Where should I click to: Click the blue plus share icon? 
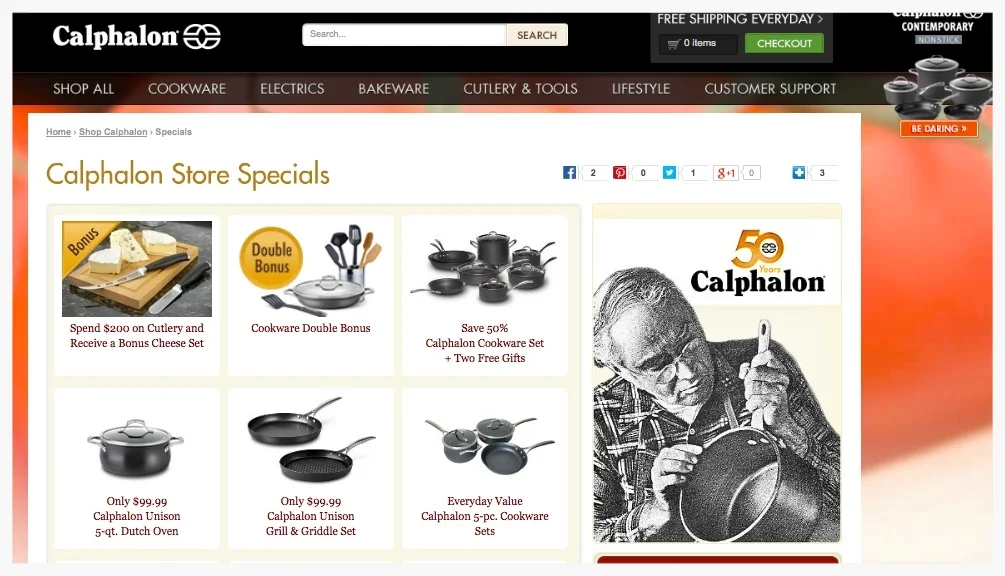coord(799,172)
